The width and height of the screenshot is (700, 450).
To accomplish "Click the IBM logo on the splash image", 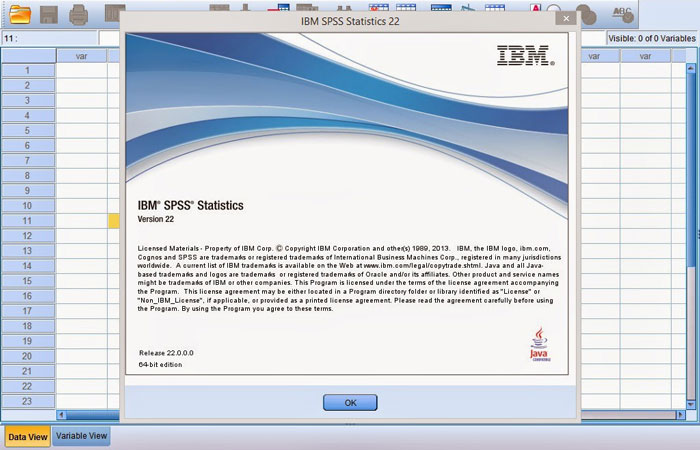I will tap(526, 55).
